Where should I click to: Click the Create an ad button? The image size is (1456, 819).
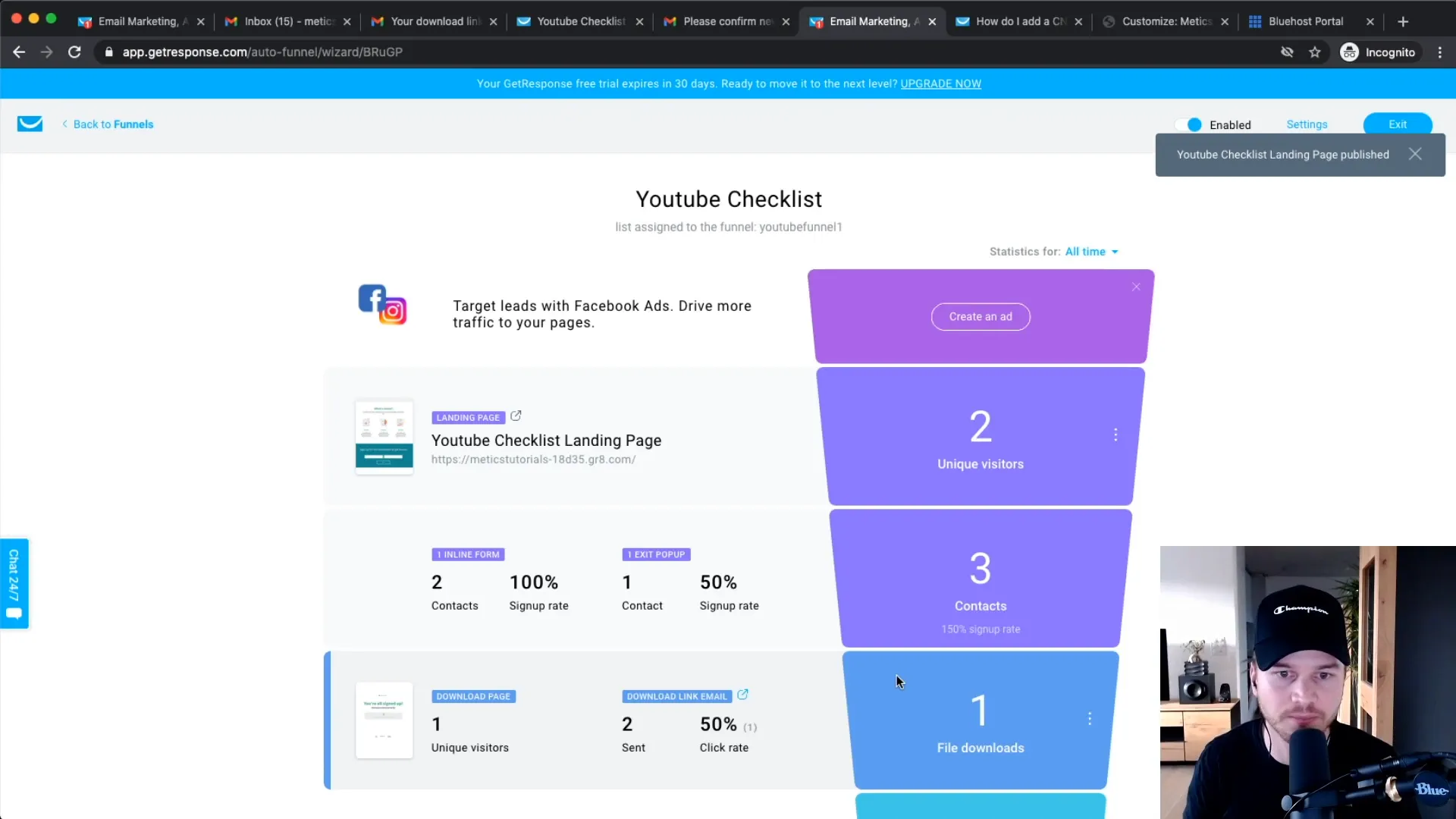coord(981,317)
